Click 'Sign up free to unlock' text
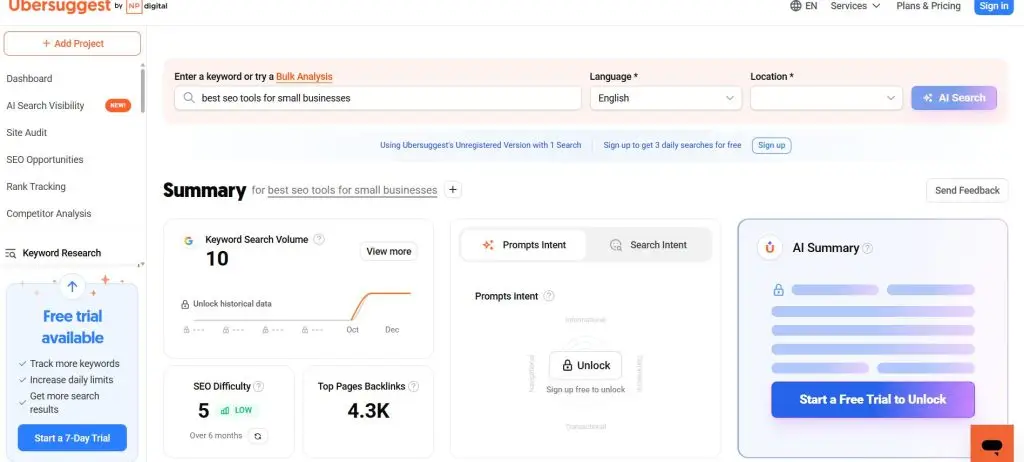The height and width of the screenshot is (462, 1024). 586,389
